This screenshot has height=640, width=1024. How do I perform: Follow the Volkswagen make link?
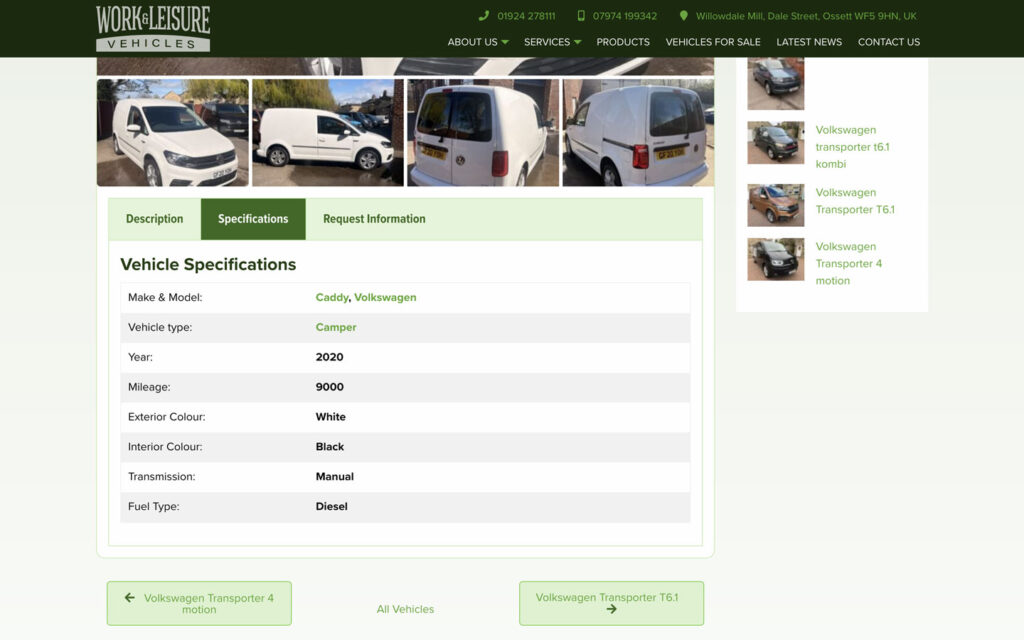[x=385, y=297]
